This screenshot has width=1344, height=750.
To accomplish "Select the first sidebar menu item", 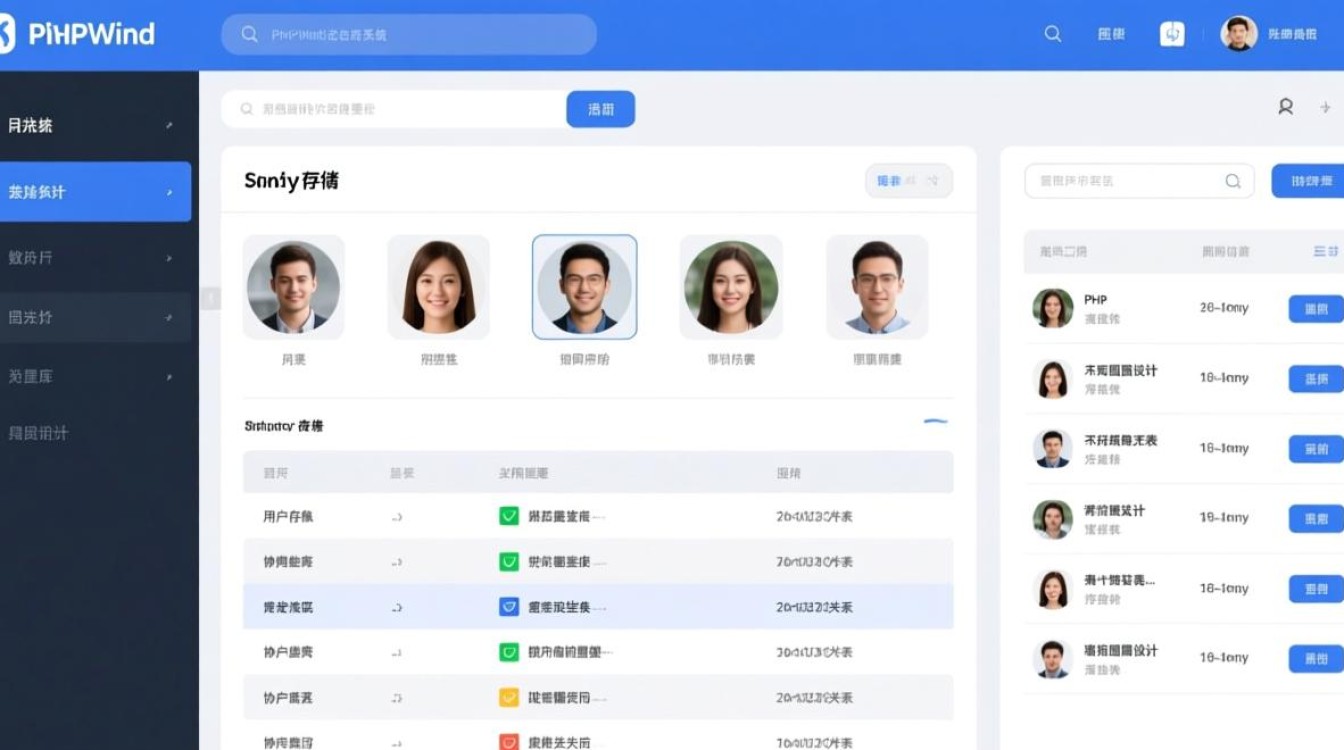I will [97, 125].
